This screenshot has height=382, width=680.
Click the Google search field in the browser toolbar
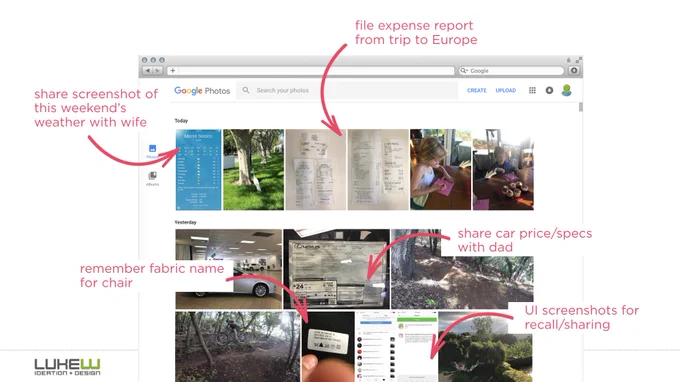[x=511, y=71]
